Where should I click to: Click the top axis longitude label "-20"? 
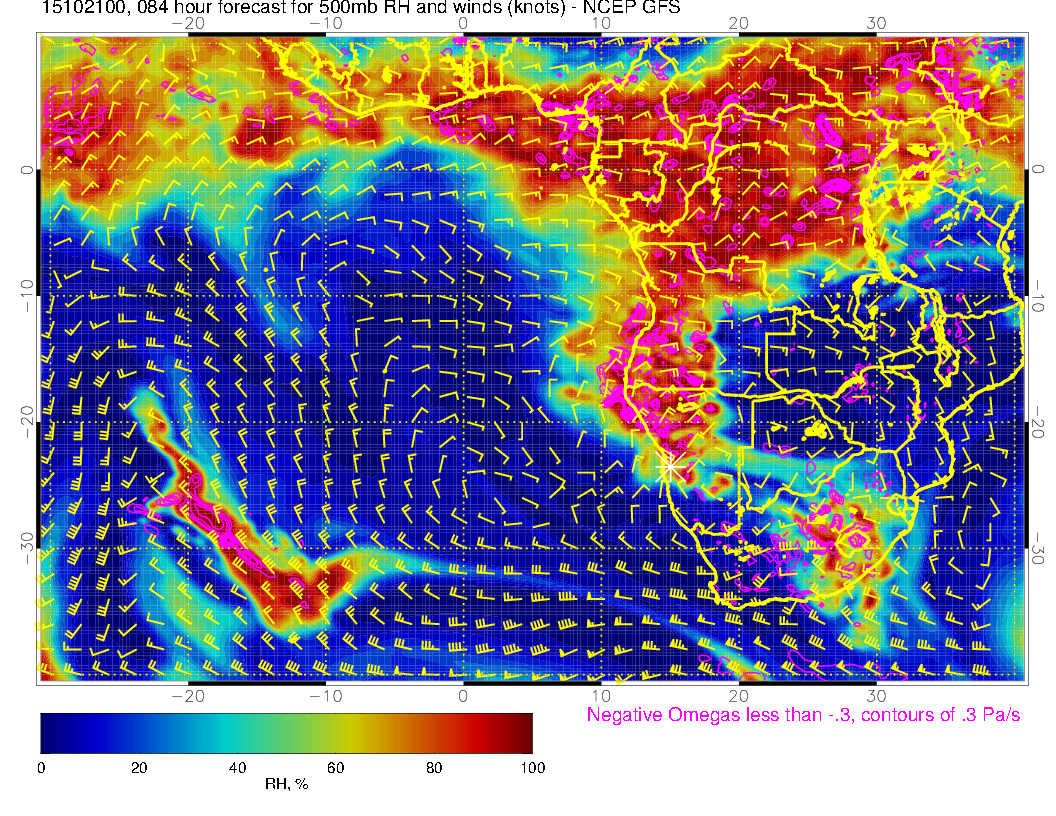point(188,22)
